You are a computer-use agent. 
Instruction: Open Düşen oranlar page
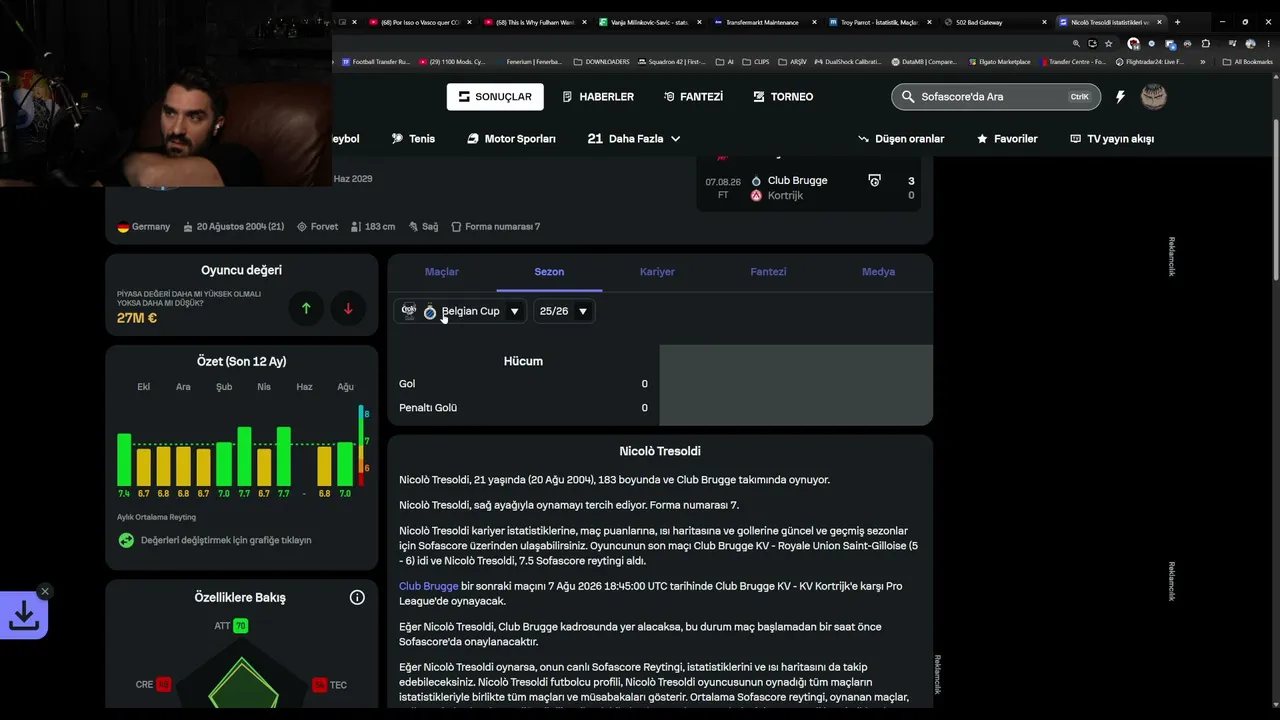click(x=901, y=139)
